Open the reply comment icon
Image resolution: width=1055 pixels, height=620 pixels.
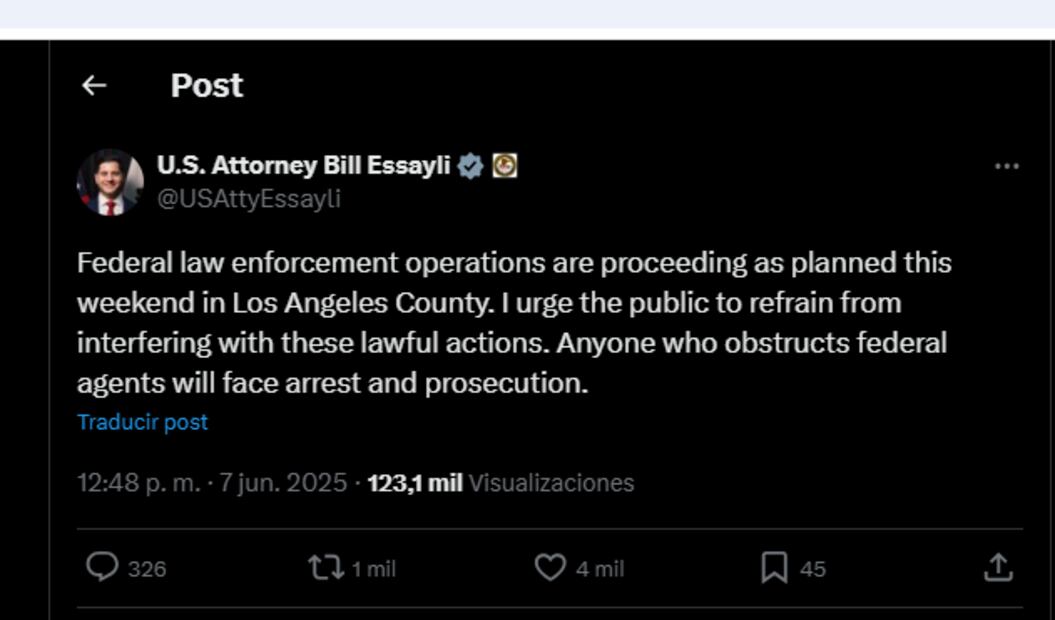102,568
